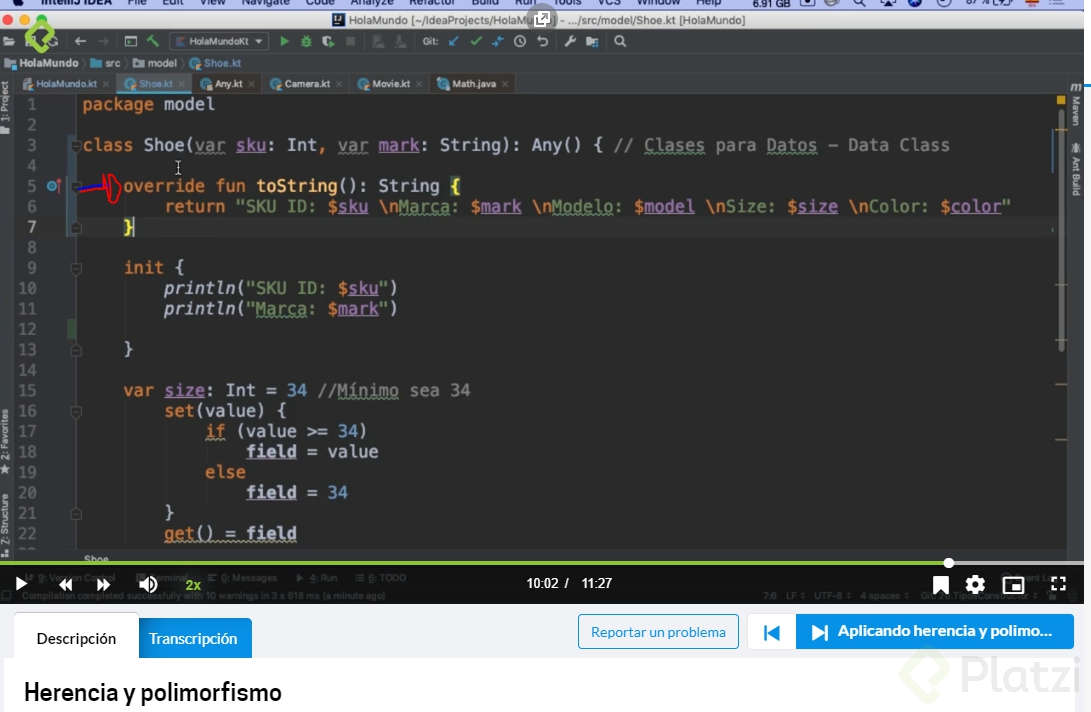
Task: Open the HolaMundoKt run configuration dropdown
Action: point(218,42)
